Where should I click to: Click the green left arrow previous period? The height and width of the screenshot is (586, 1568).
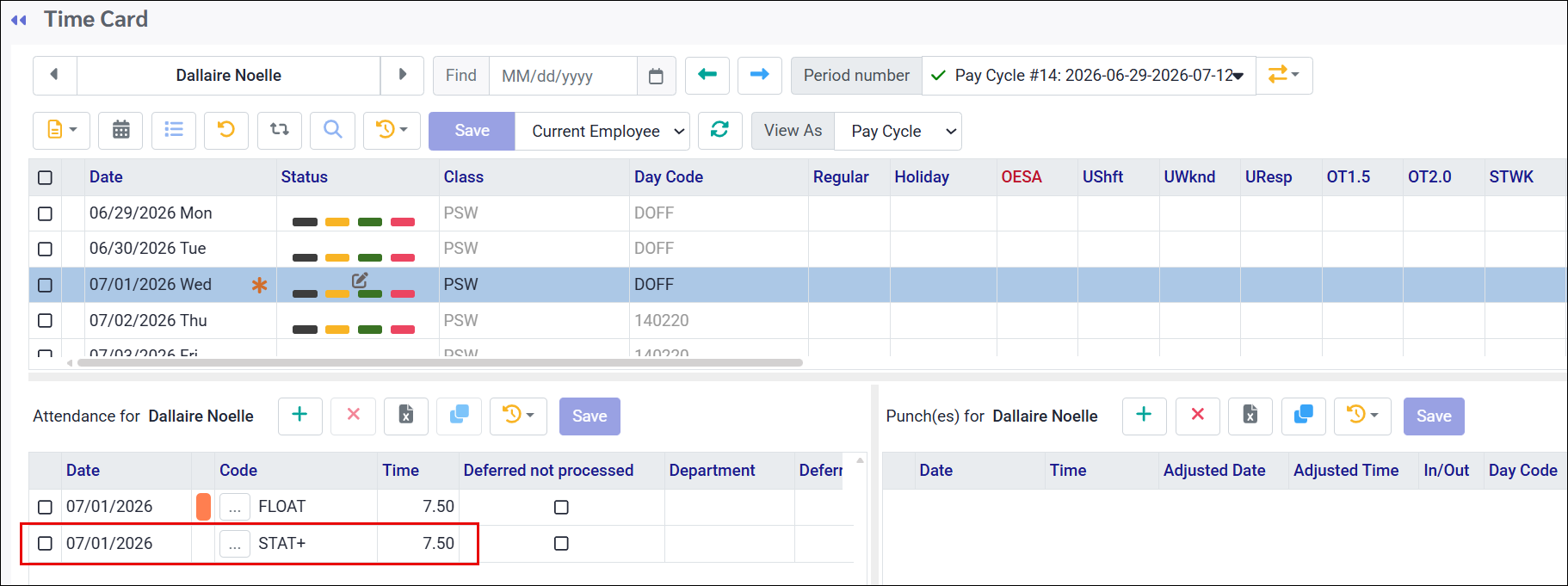pyautogui.click(x=707, y=75)
